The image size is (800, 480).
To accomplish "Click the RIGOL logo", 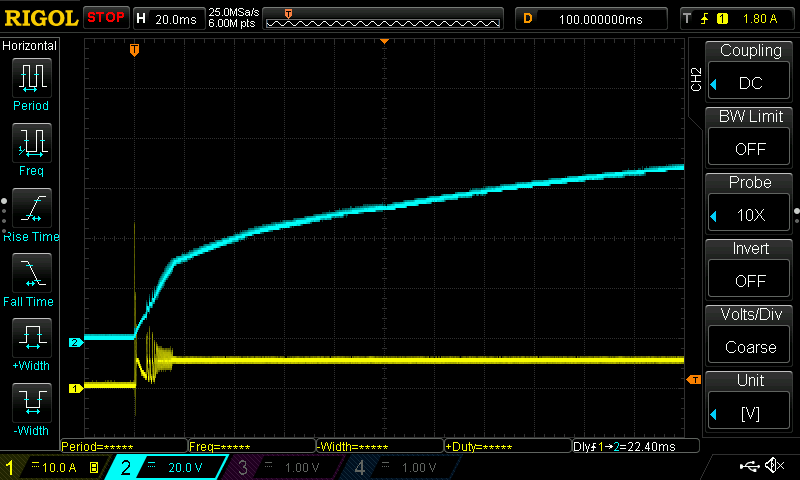I will (x=41, y=19).
